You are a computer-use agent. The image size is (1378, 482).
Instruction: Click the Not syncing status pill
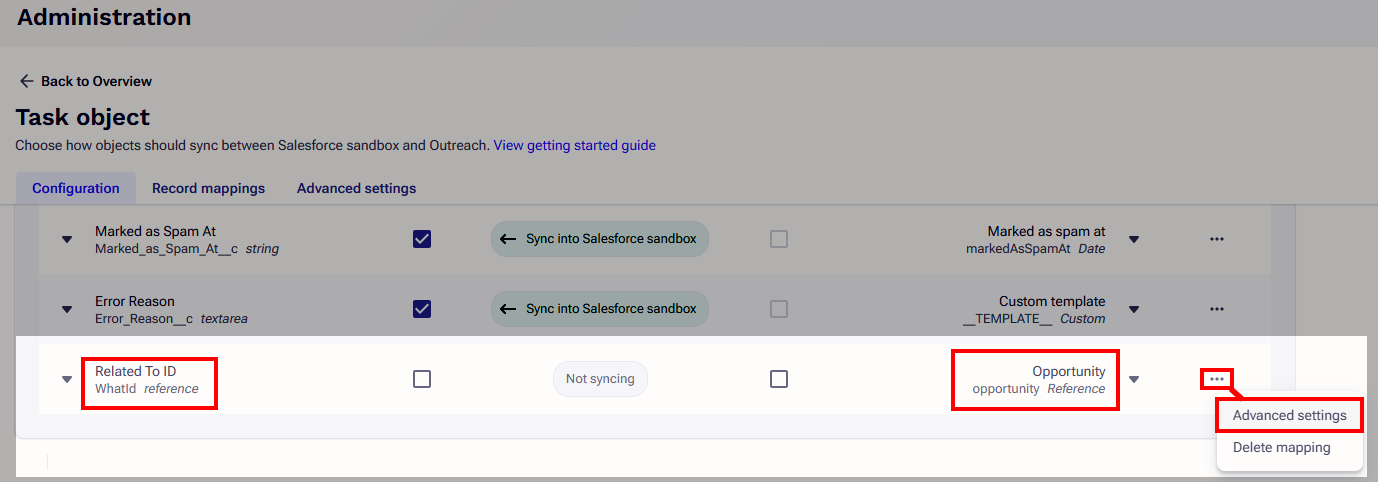tap(600, 379)
